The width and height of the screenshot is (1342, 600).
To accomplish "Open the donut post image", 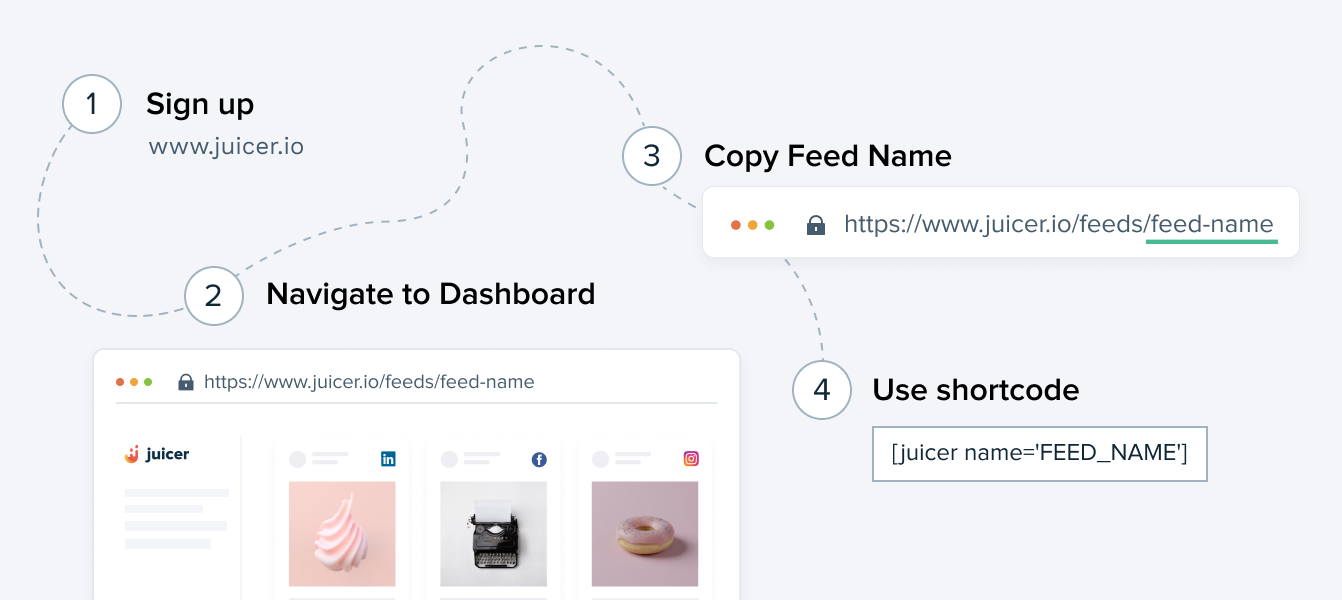I will pos(645,534).
